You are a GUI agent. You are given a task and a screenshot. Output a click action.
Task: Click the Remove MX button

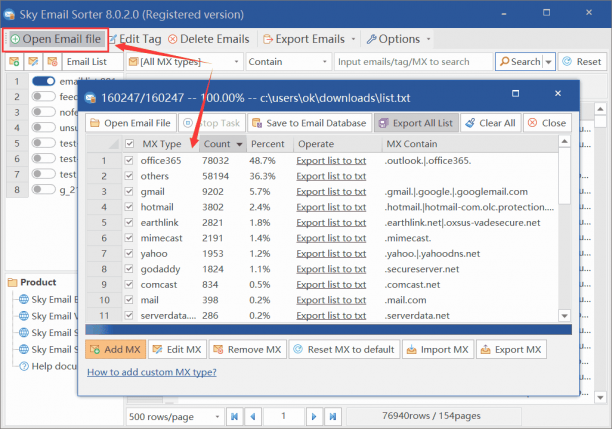(x=247, y=349)
